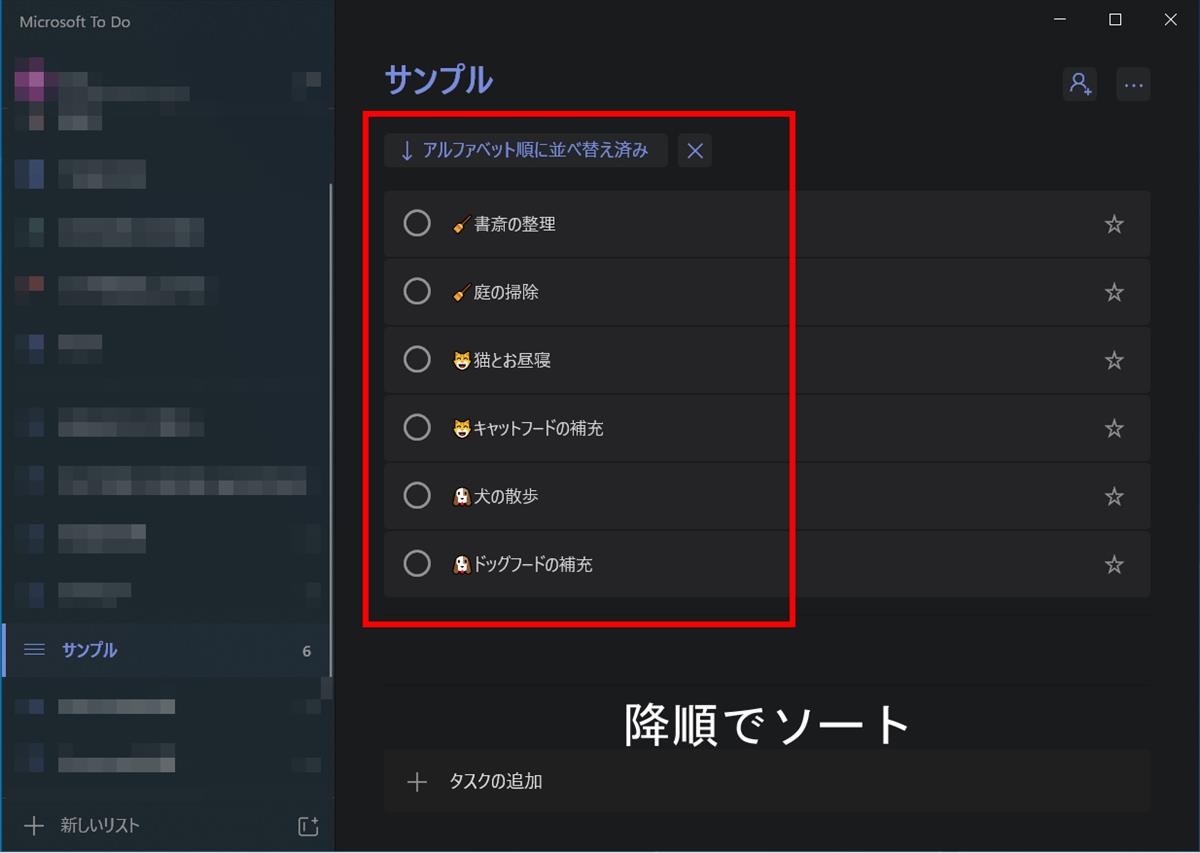The width and height of the screenshot is (1200, 853).
Task: Tick the ドッグフードの補充 completion circle
Action: 417,564
